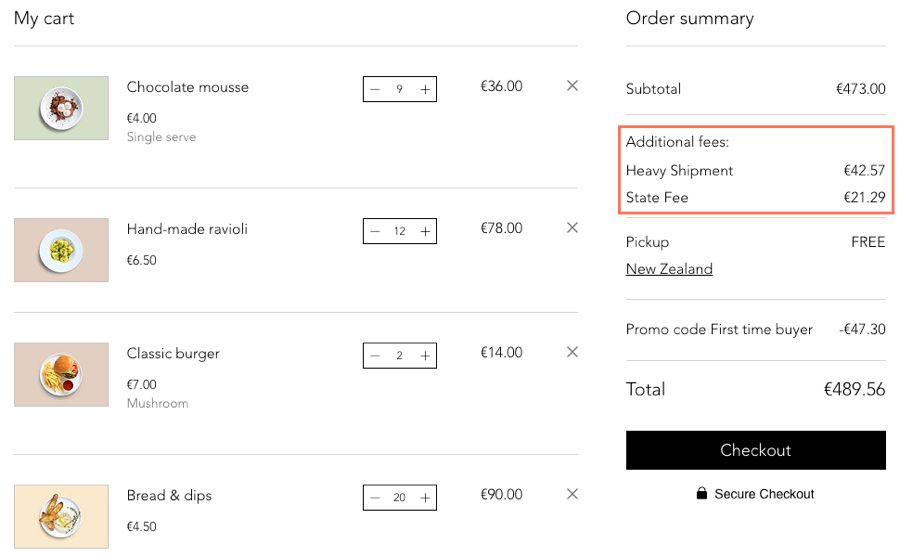Increase Chocolate mousse quantity with plus

coord(425,90)
